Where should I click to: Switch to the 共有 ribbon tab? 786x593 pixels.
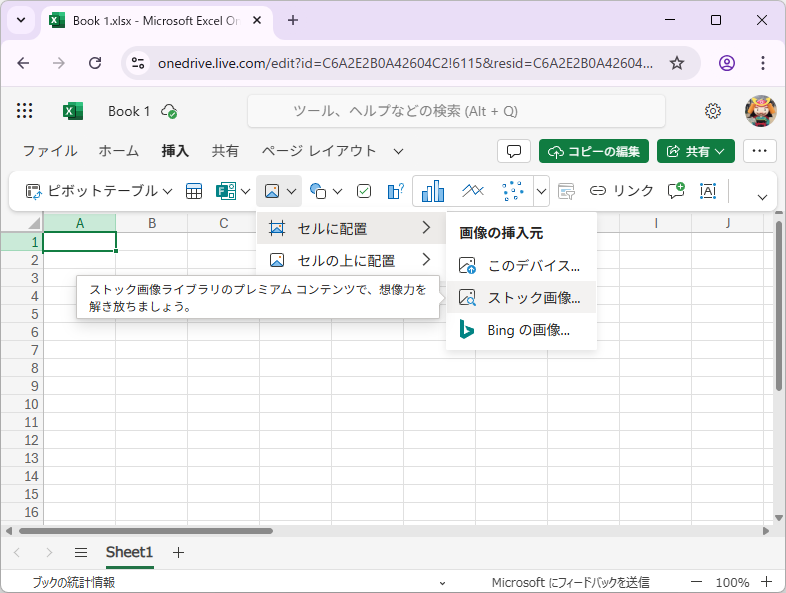pos(225,151)
